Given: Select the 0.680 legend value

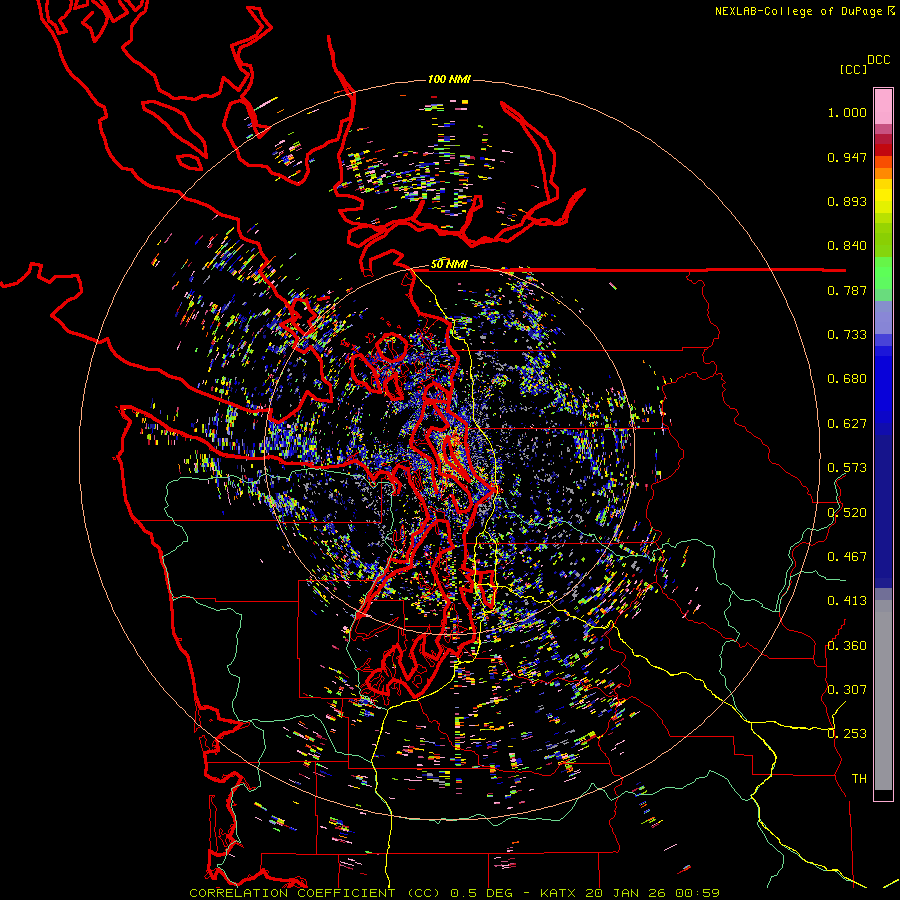Looking at the screenshot, I should (x=847, y=379).
